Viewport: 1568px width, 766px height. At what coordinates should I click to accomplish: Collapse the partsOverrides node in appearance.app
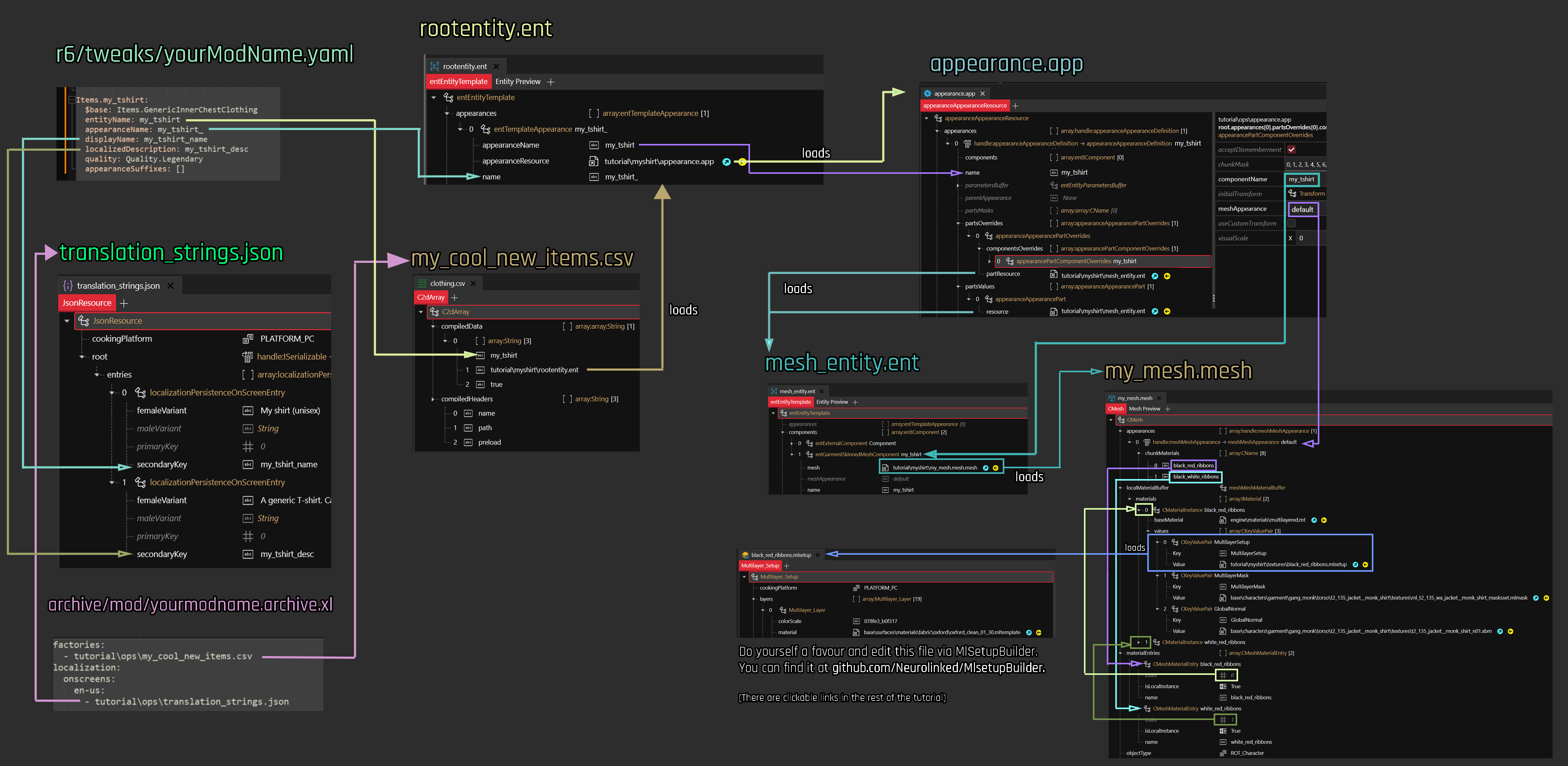958,223
